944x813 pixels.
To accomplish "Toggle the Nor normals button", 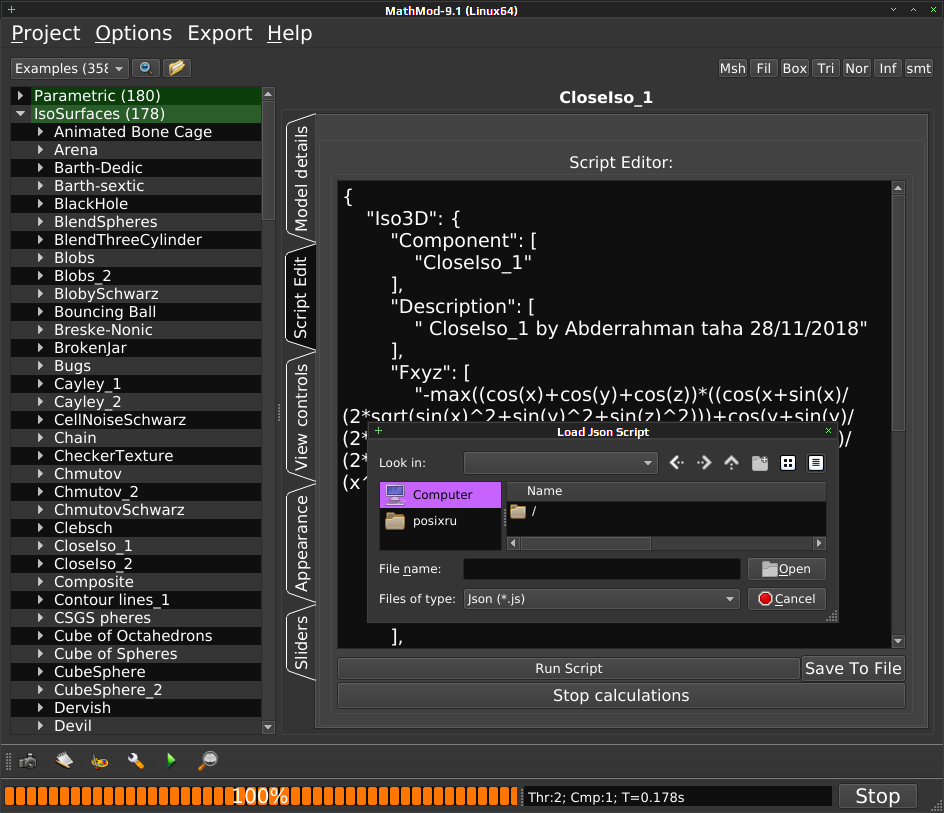I will tap(857, 68).
